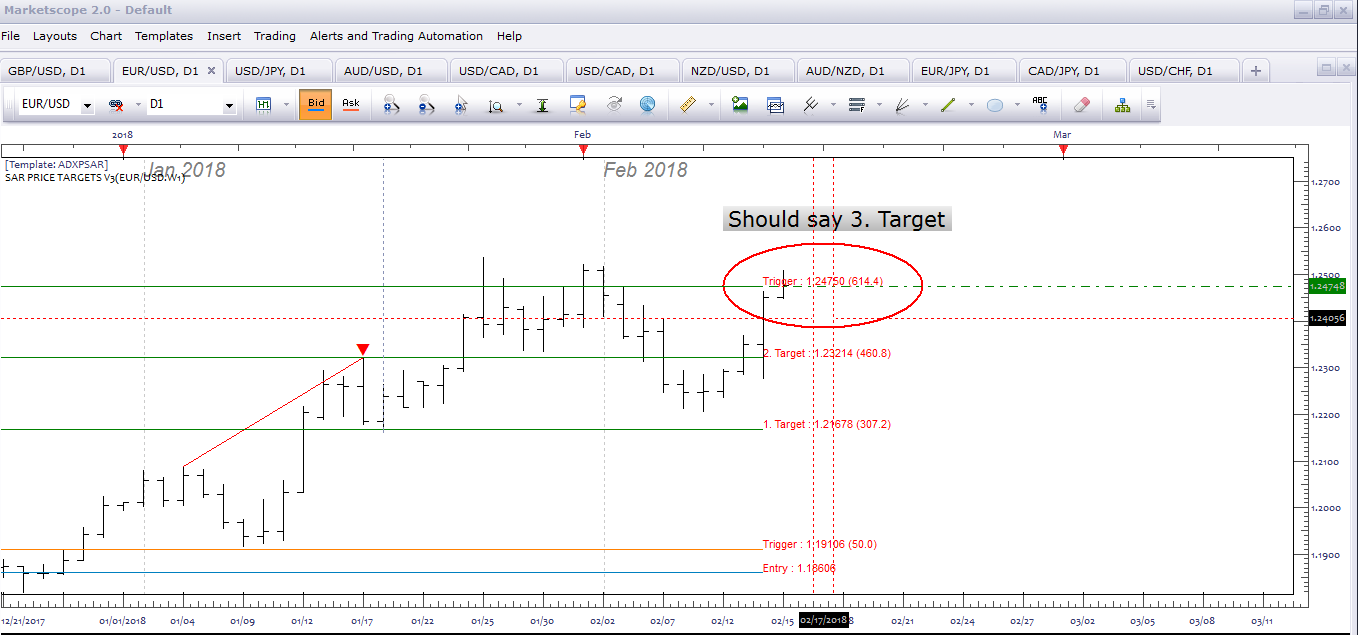The image size is (1358, 635).
Task: Click the '1. Target : 1.21678 (307.2)' label
Action: point(826,424)
